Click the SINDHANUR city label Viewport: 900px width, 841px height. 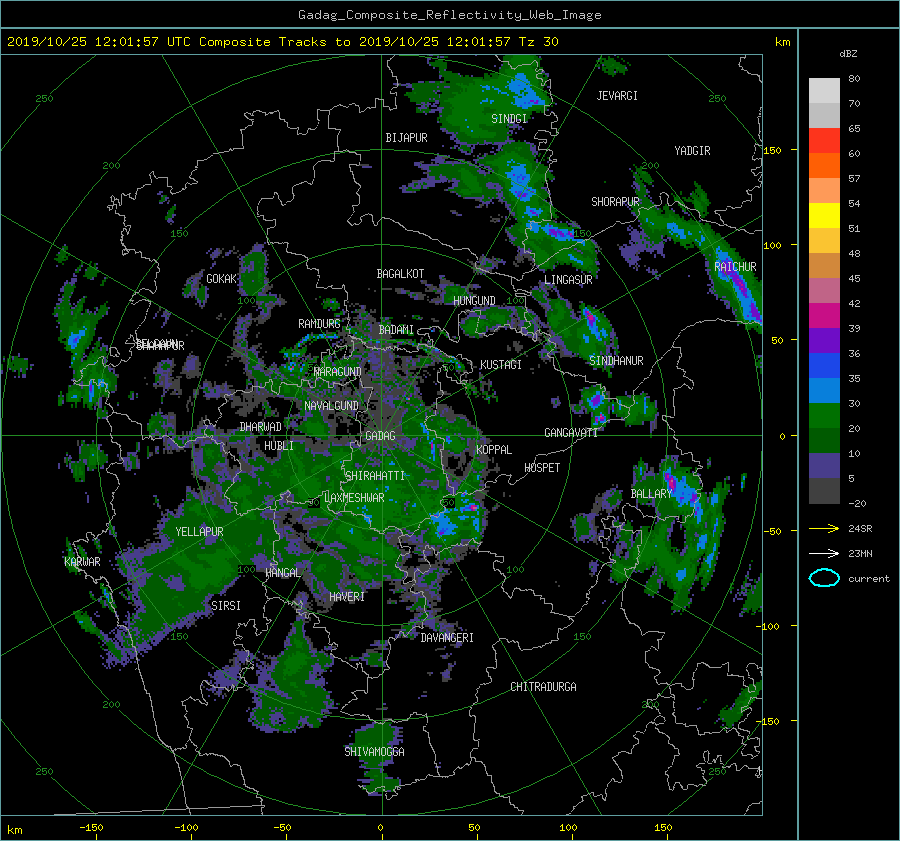click(616, 361)
